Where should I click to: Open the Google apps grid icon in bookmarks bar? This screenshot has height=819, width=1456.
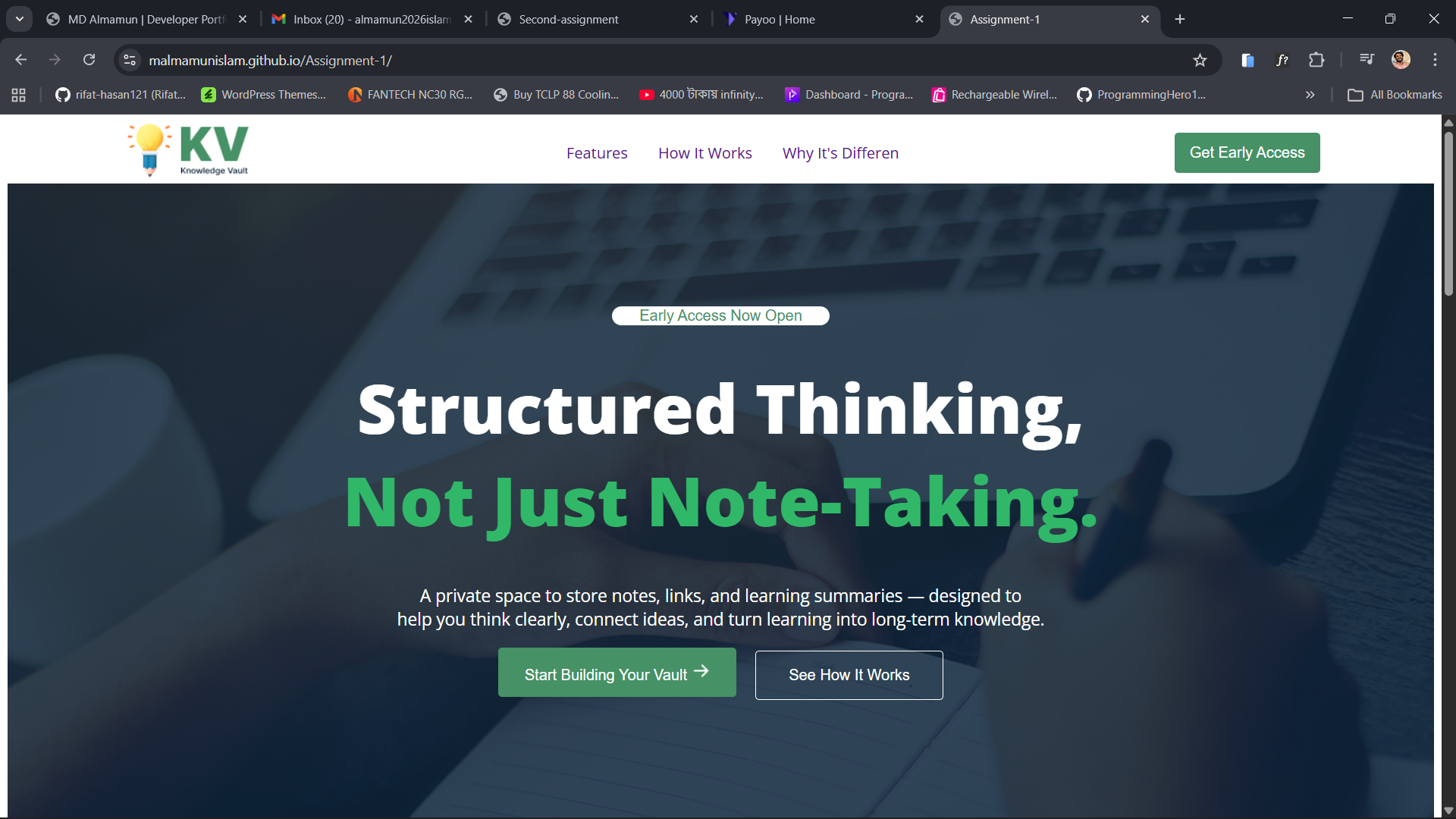pos(19,95)
